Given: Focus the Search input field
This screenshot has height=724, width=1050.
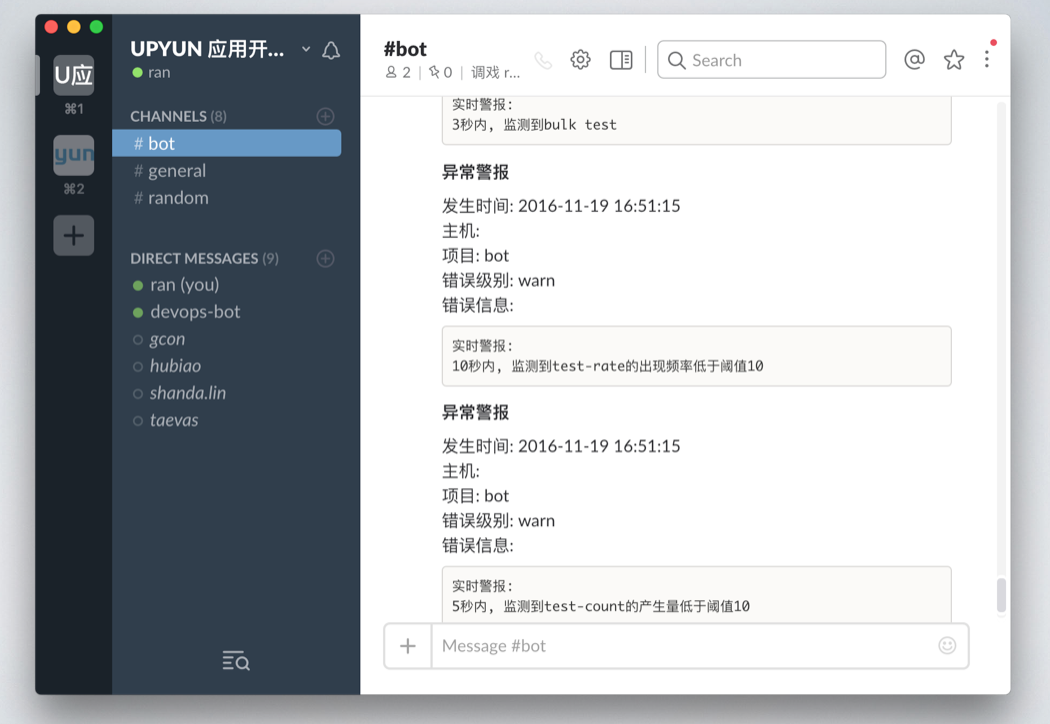Looking at the screenshot, I should [x=771, y=60].
